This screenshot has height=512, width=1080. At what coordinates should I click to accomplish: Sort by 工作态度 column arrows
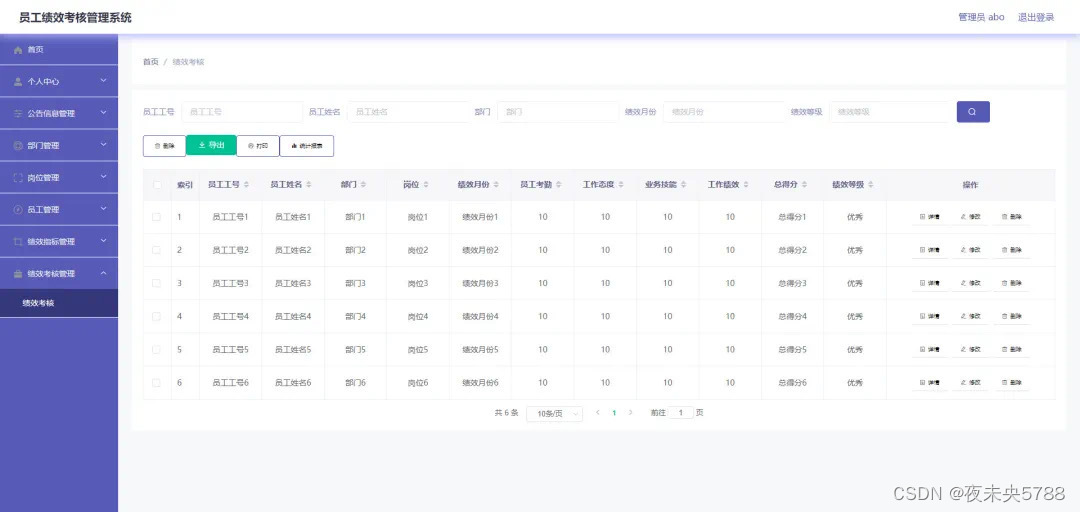coord(621,185)
